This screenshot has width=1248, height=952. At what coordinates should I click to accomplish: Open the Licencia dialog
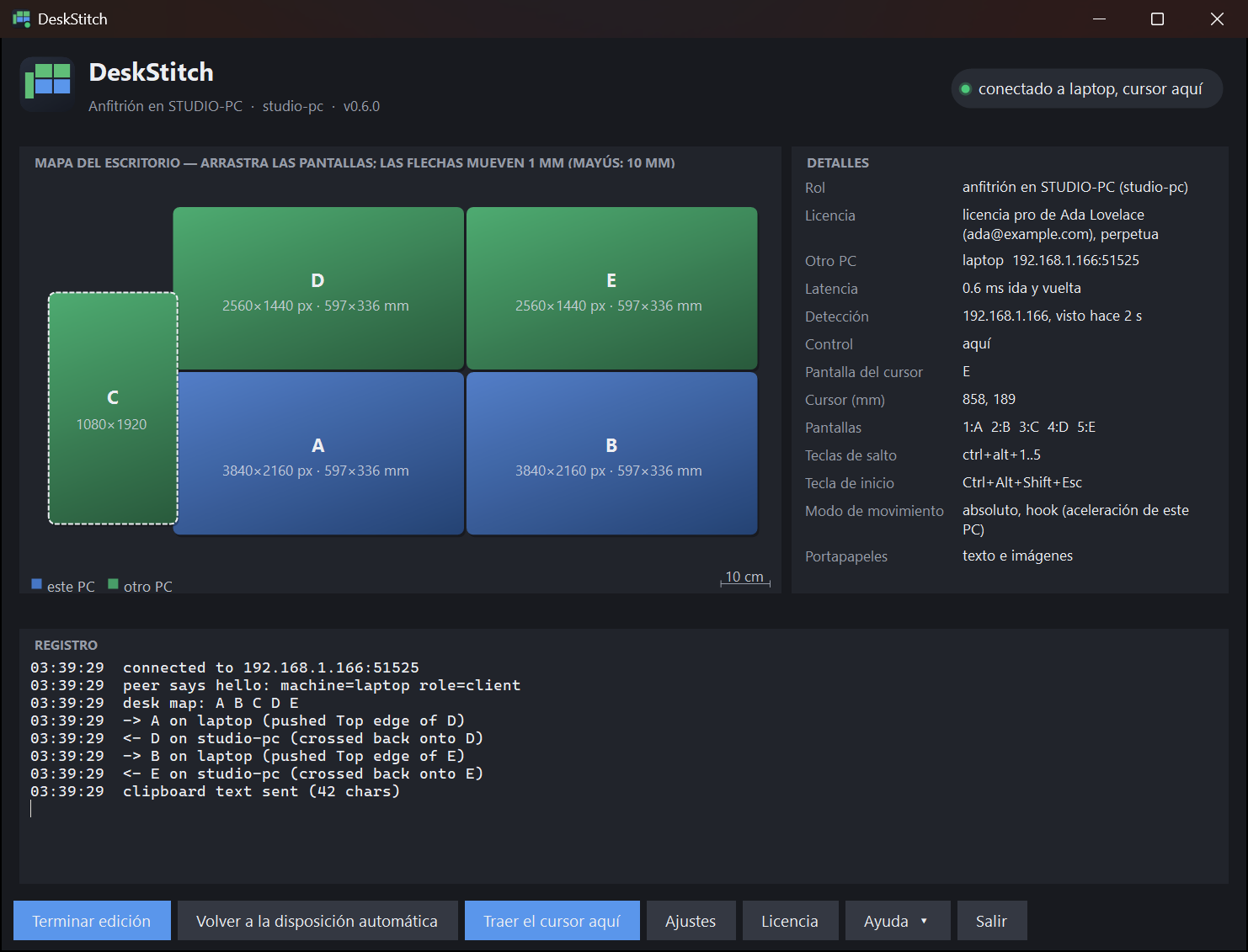[790, 921]
